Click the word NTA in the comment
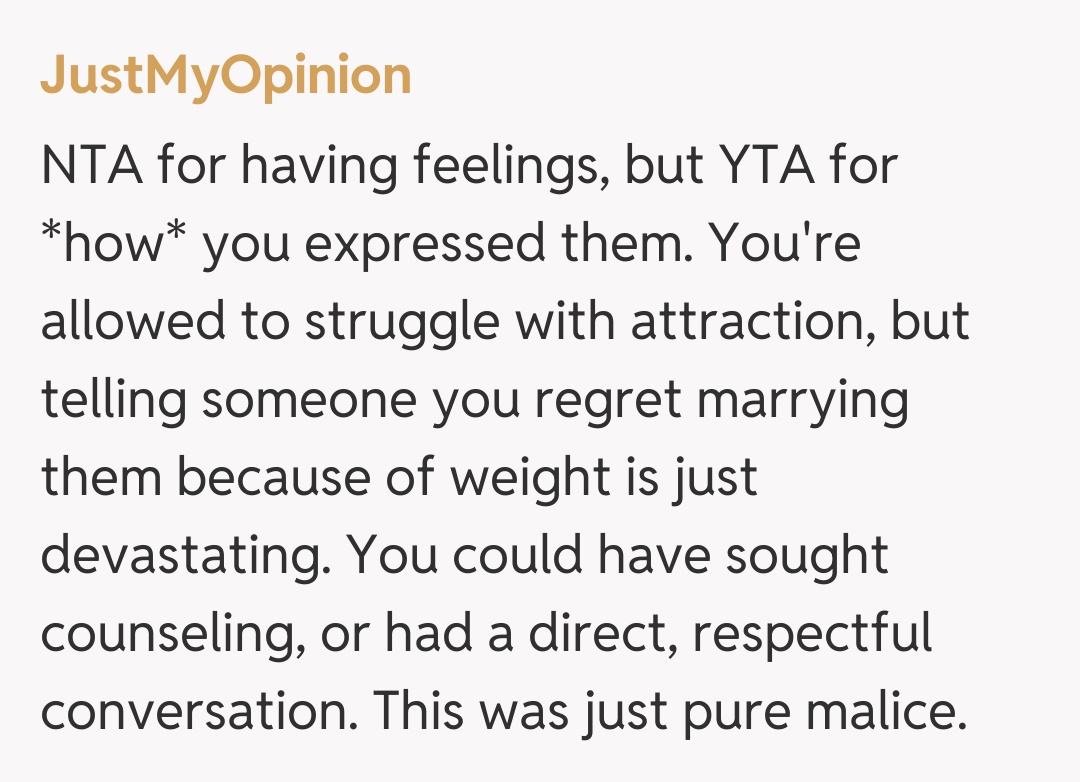 coord(91,168)
